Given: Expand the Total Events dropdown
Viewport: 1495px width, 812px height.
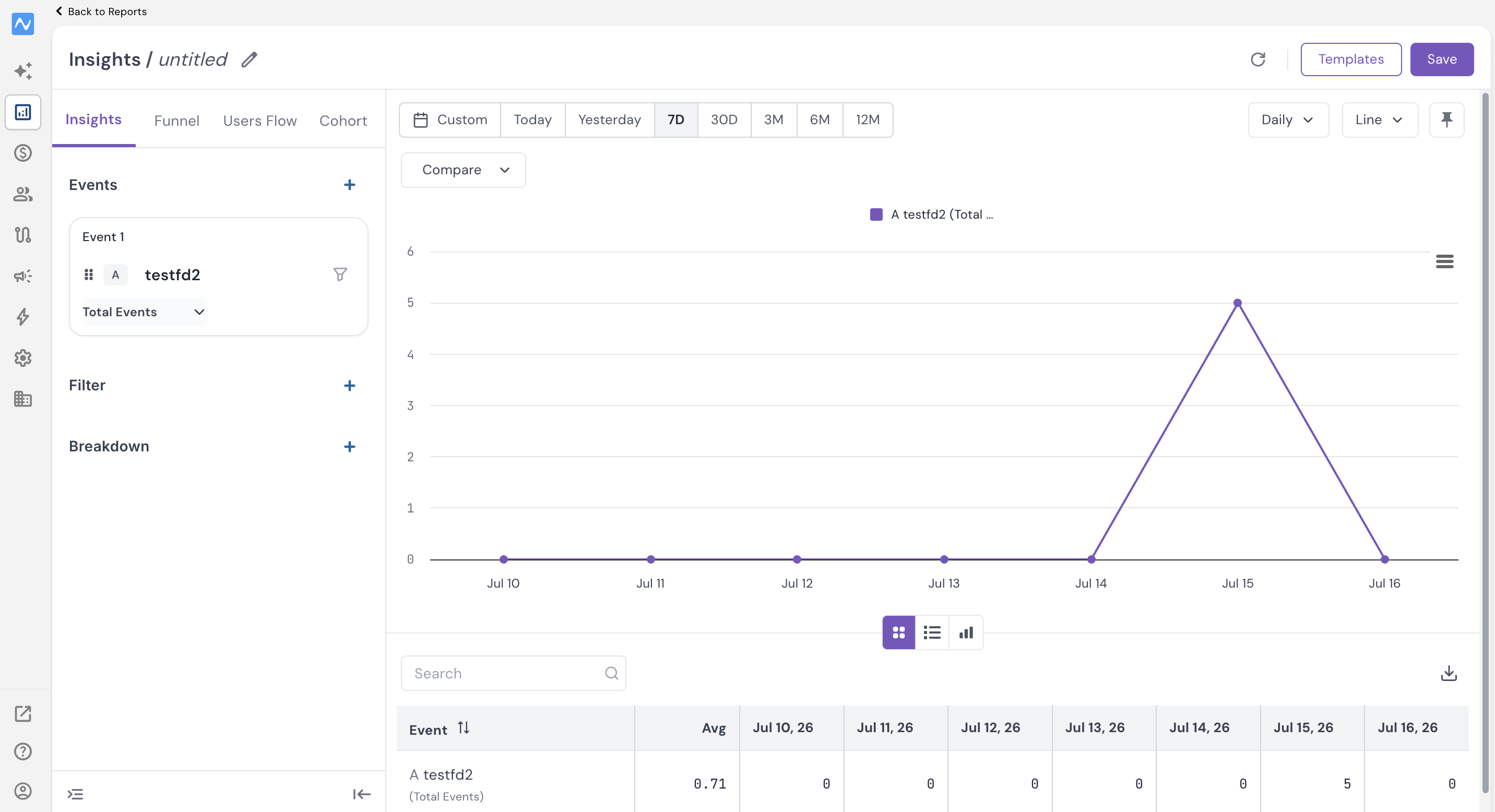Looking at the screenshot, I should (144, 312).
